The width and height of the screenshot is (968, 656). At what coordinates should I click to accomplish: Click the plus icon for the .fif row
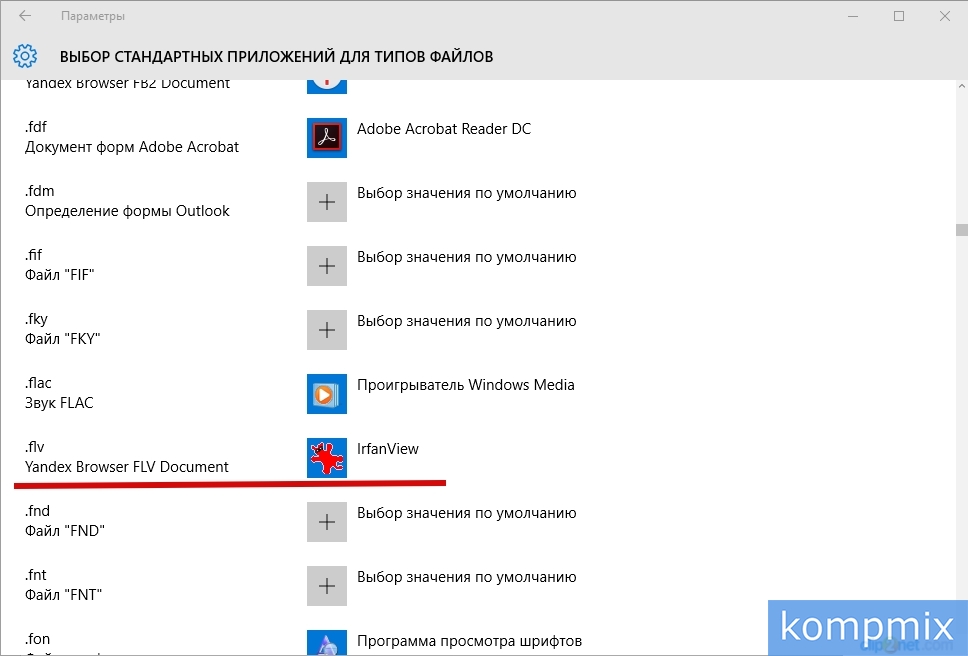pyautogui.click(x=327, y=266)
